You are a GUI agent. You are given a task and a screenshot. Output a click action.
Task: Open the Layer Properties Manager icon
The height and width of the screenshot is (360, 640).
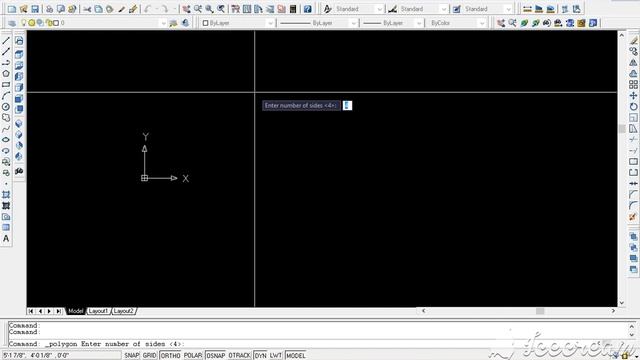pos(12,23)
